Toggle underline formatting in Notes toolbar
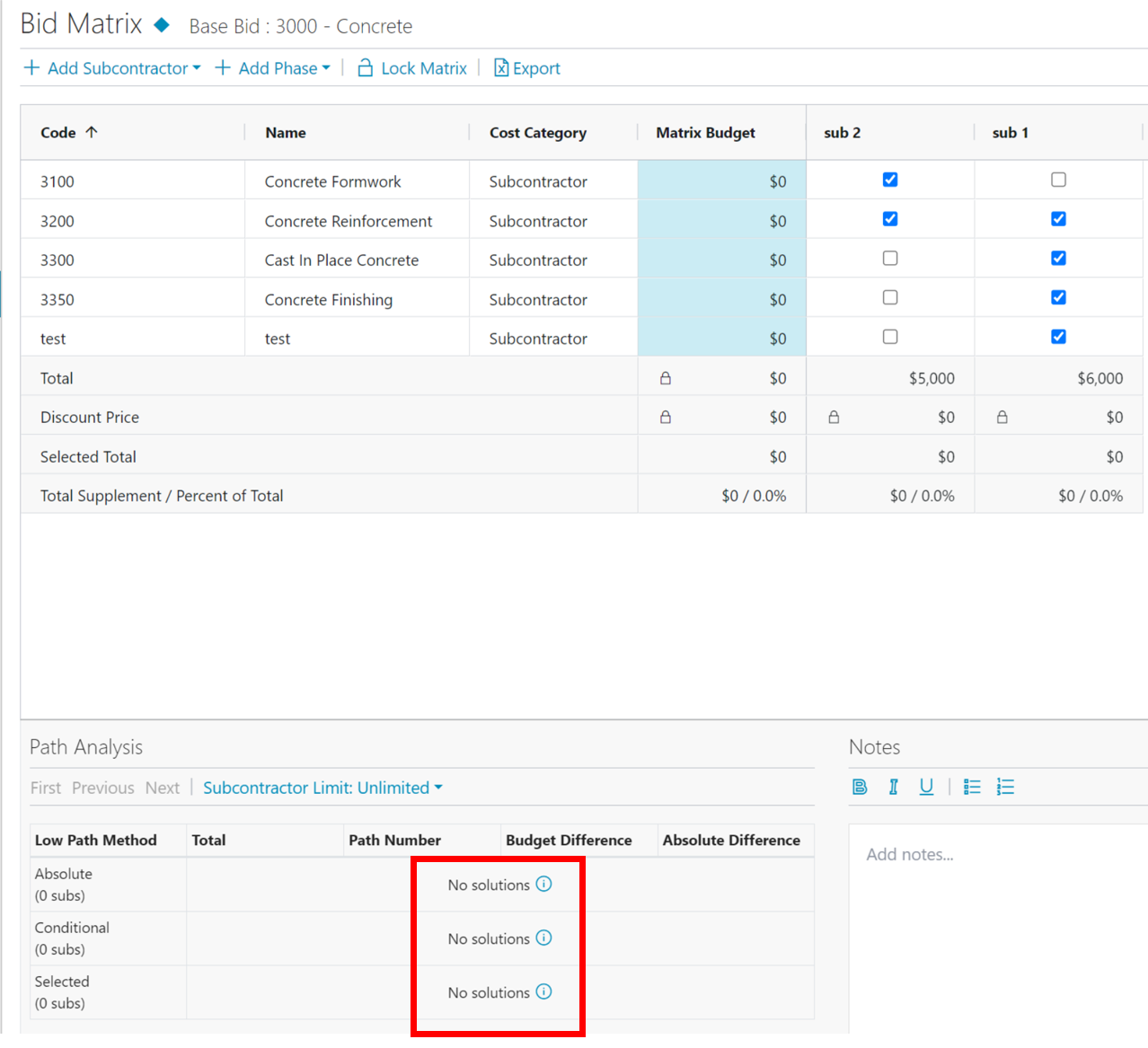Viewport: 1148px width, 1048px height. pos(926,788)
